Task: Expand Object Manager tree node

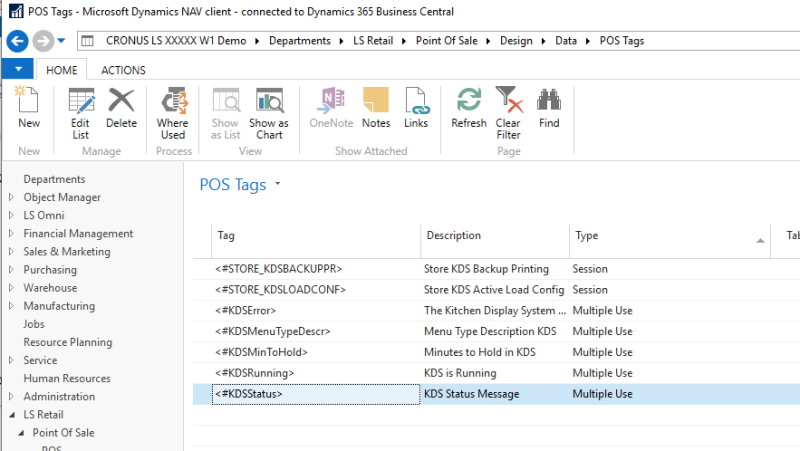Action: (x=11, y=197)
